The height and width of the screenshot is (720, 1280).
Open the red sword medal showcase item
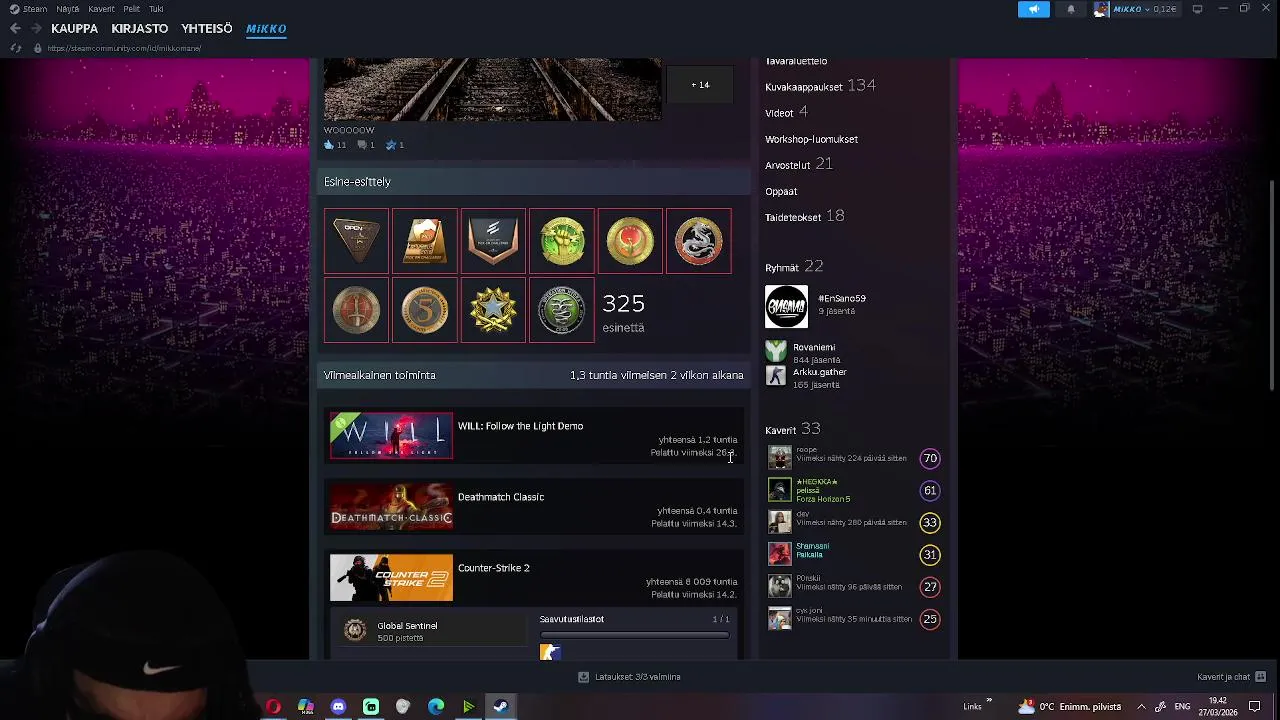(356, 310)
